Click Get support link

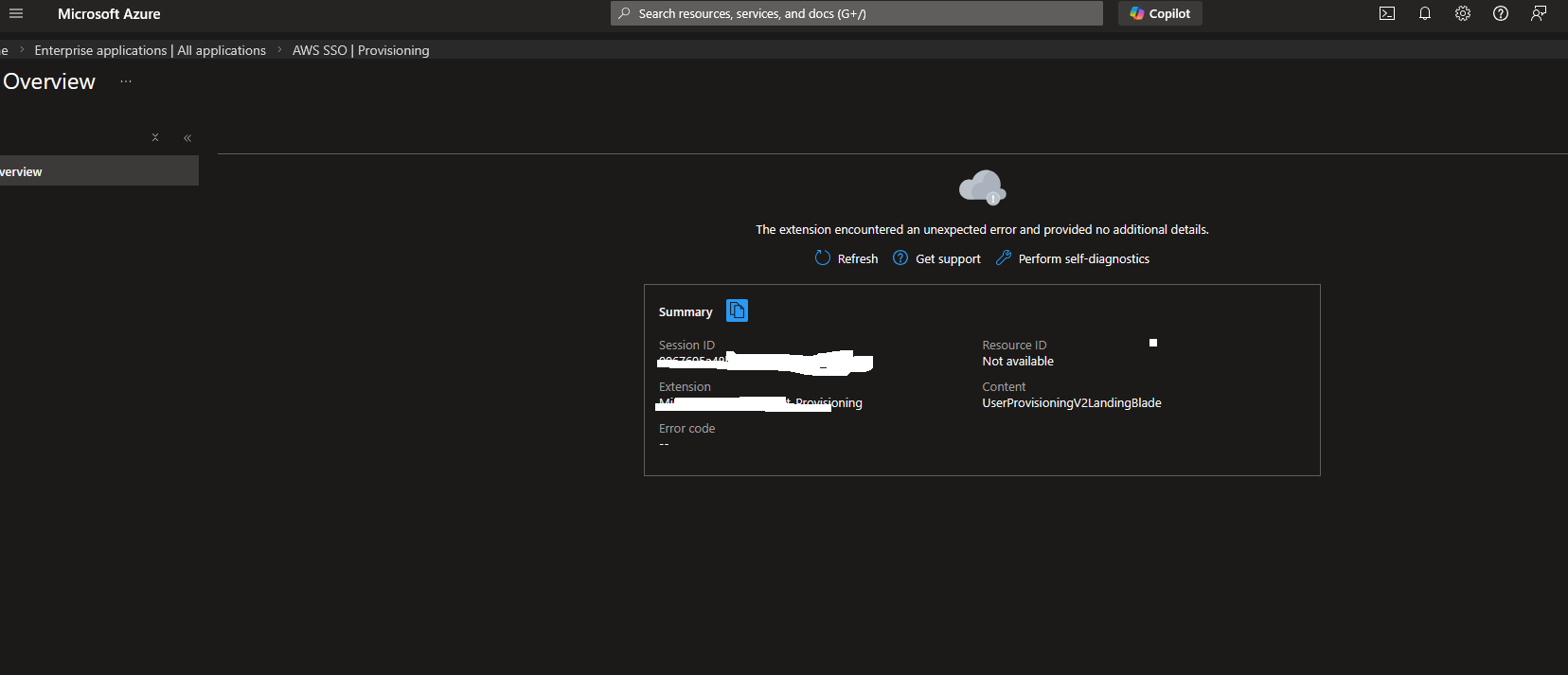point(937,258)
